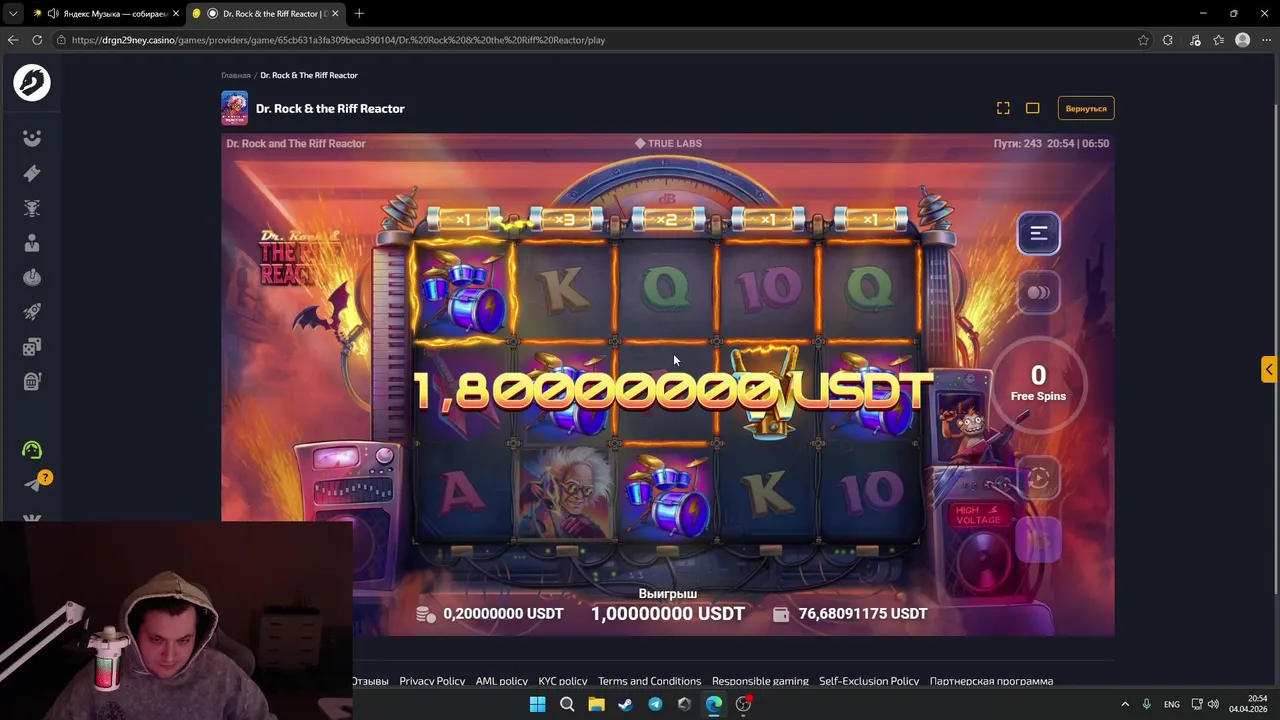The image size is (1280, 720).
Task: Open the slot game menu button
Action: pyautogui.click(x=1038, y=234)
